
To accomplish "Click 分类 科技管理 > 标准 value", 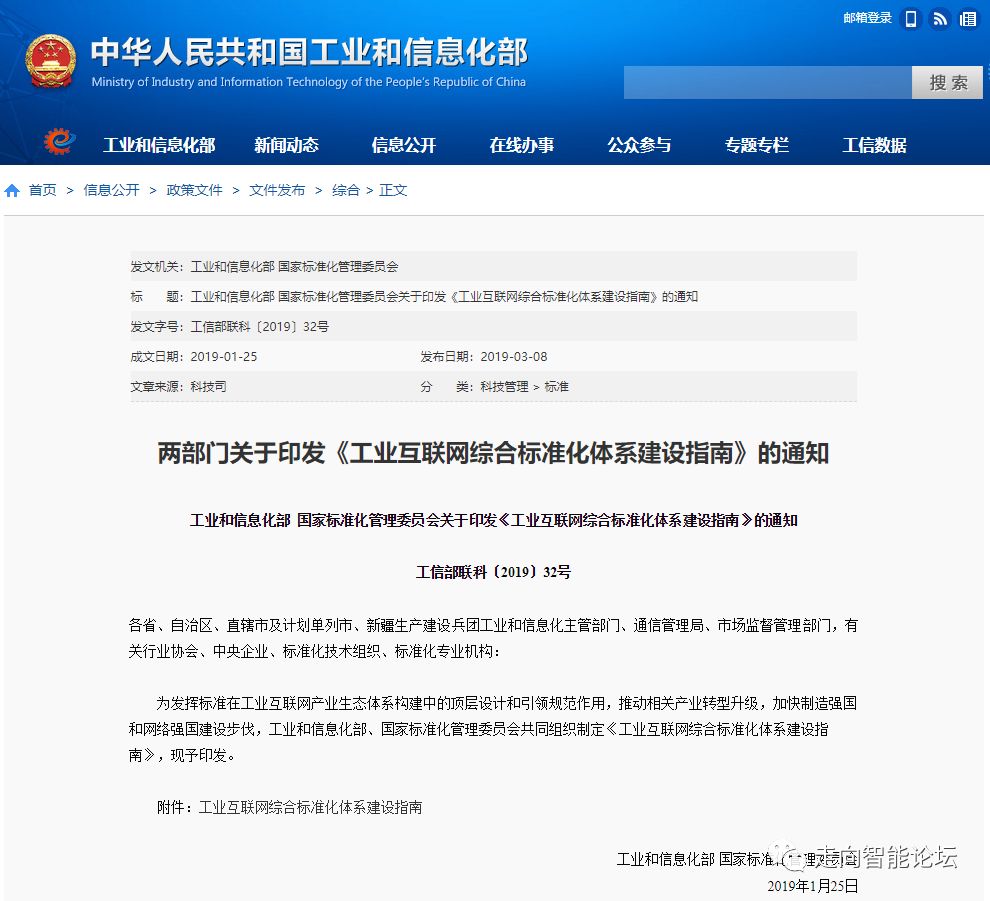I will [524, 386].
